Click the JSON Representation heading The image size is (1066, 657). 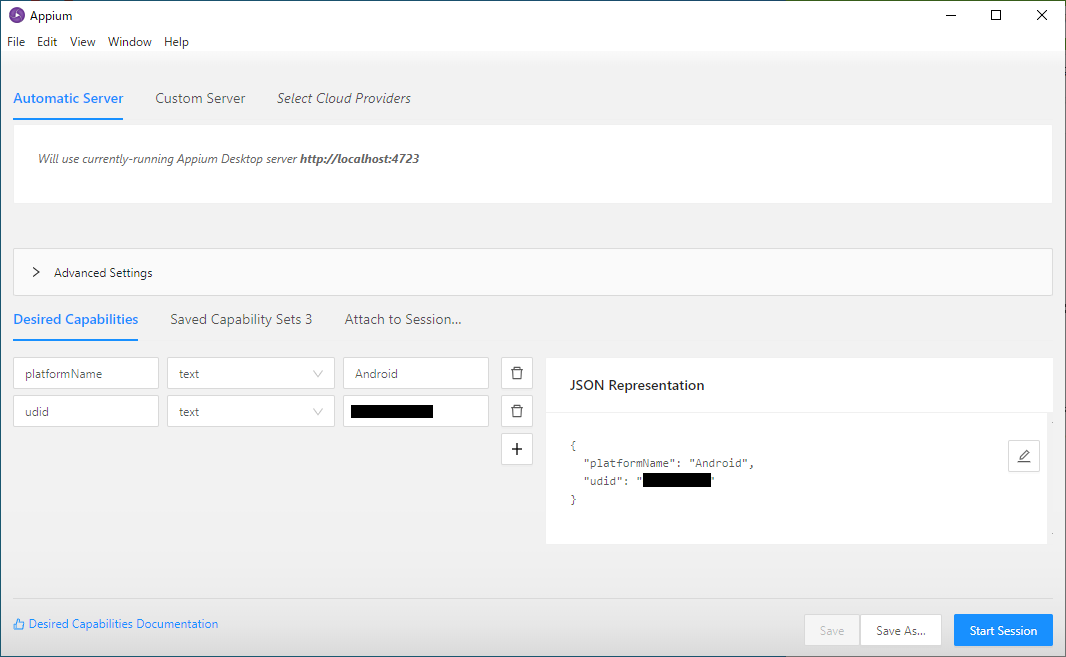636,386
